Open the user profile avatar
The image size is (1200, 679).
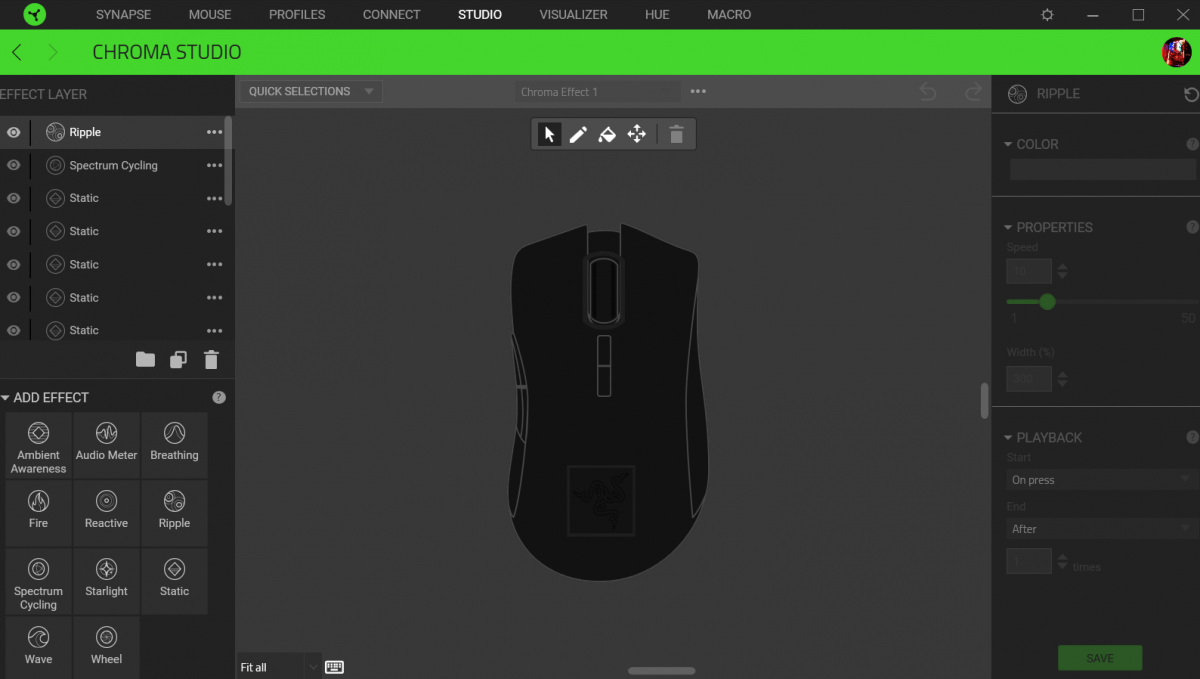pyautogui.click(x=1176, y=52)
